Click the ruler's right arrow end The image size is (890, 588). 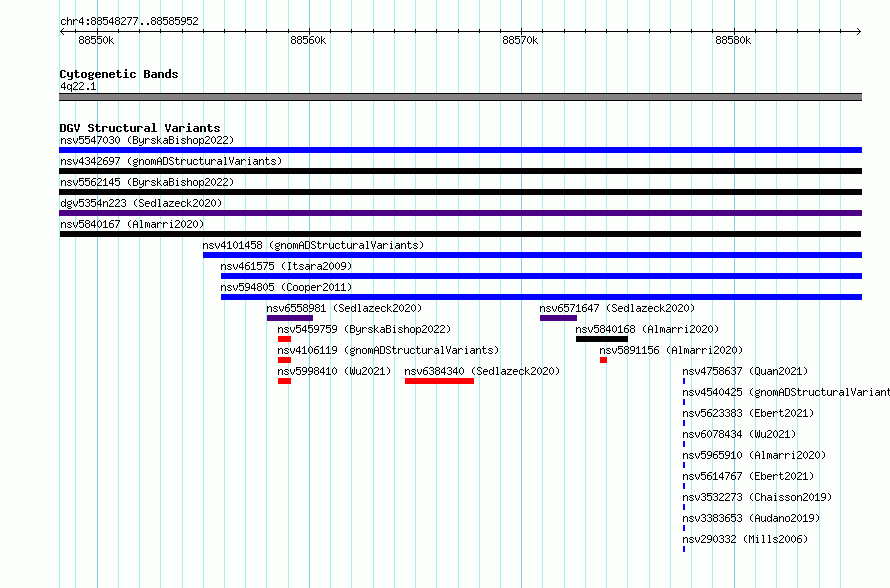[859, 31]
